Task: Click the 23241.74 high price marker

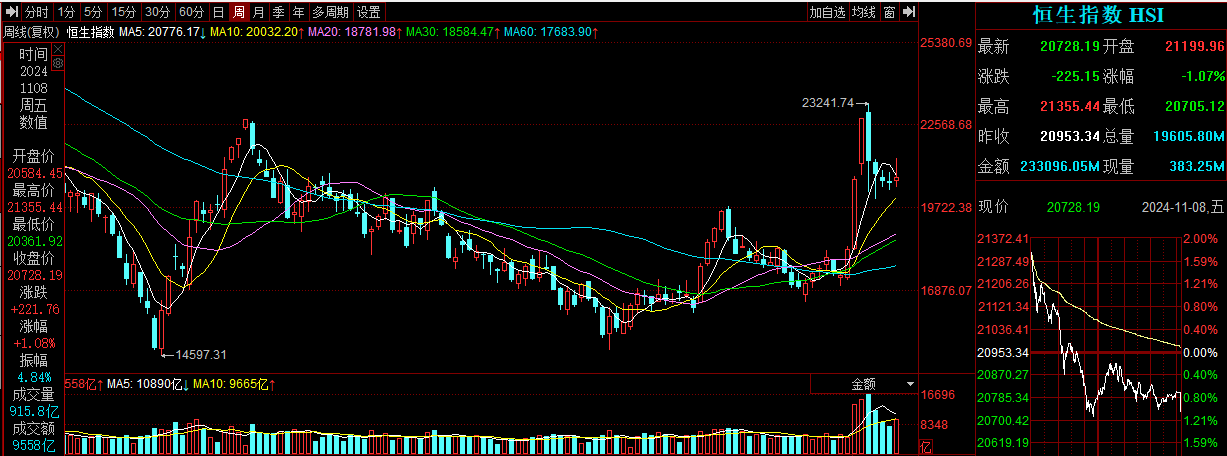Action: (828, 102)
